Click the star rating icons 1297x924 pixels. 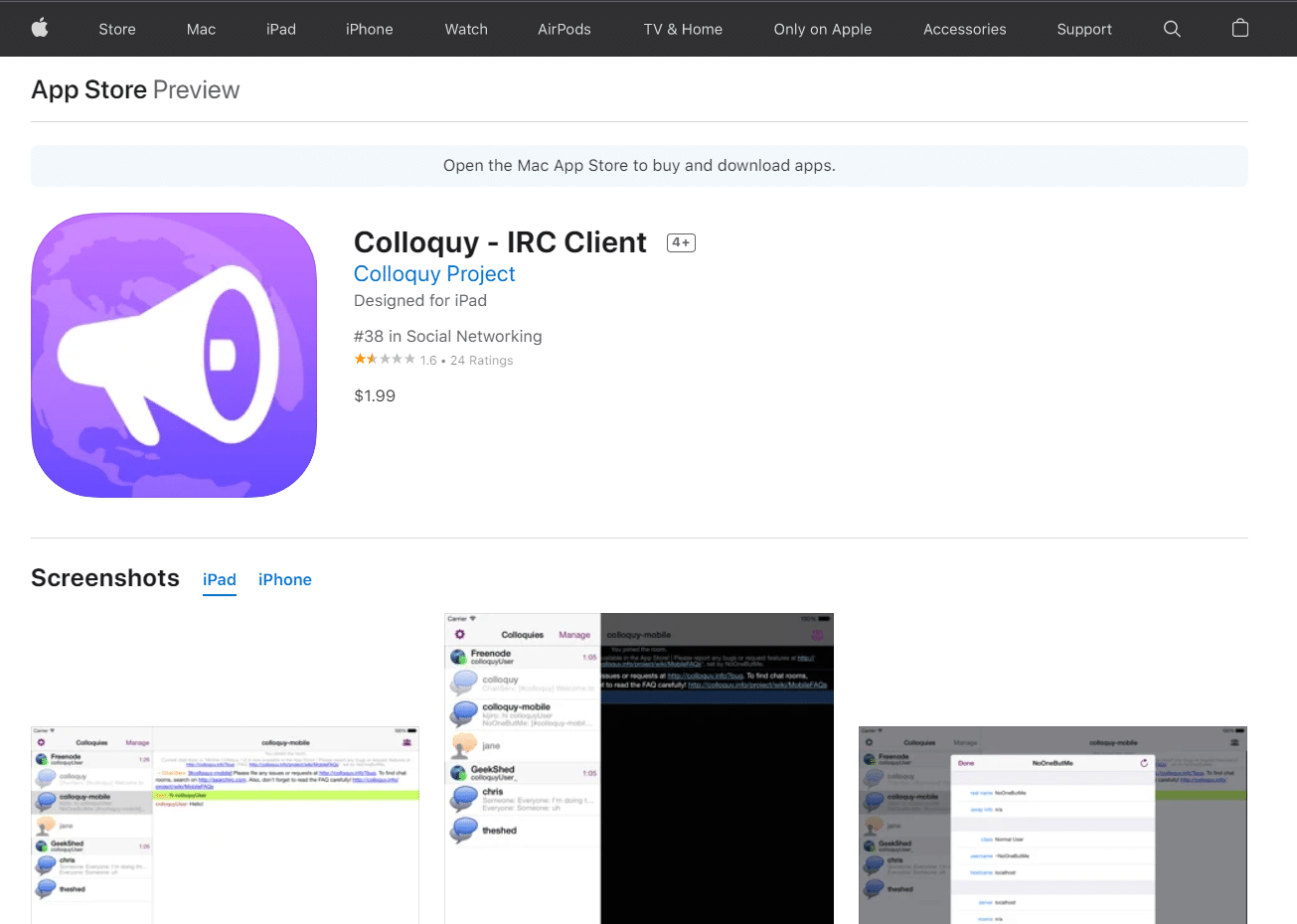pos(385,360)
